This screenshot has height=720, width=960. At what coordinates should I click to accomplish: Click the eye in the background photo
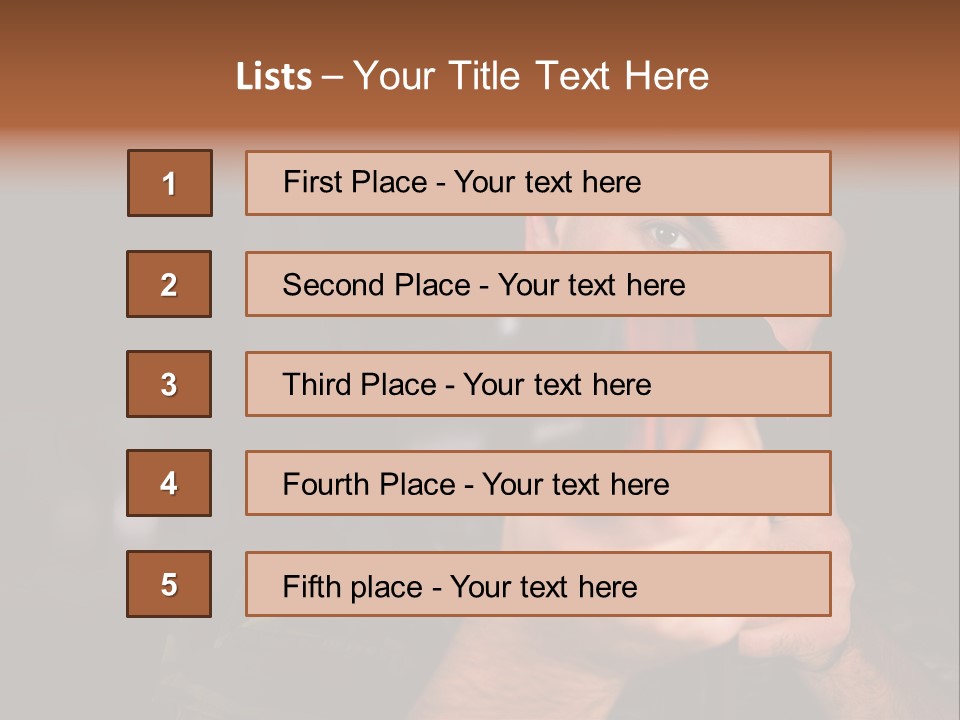click(x=665, y=235)
